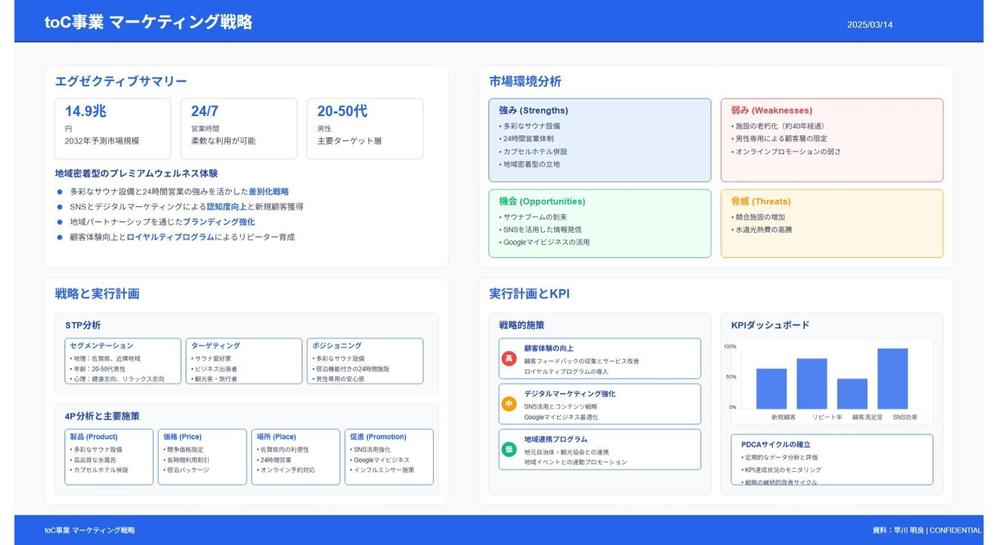Click the エグゼクティブサマリー heading
Image resolution: width=998 pixels, height=545 pixels.
[121, 81]
